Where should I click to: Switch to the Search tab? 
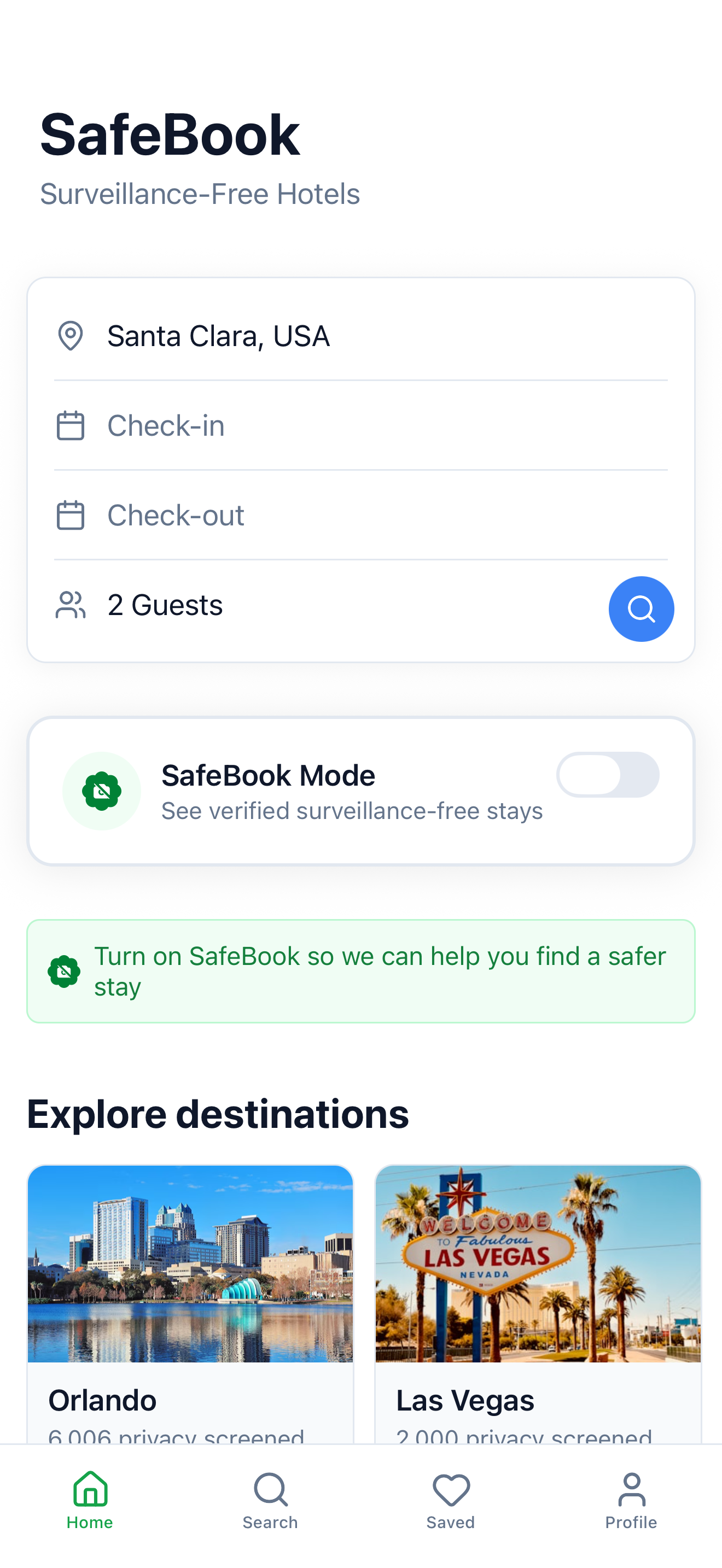(270, 1501)
